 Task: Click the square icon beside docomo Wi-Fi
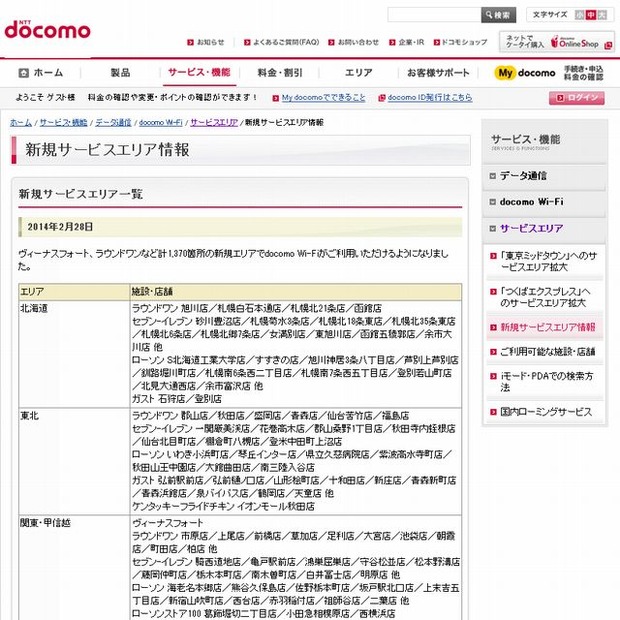(x=493, y=202)
